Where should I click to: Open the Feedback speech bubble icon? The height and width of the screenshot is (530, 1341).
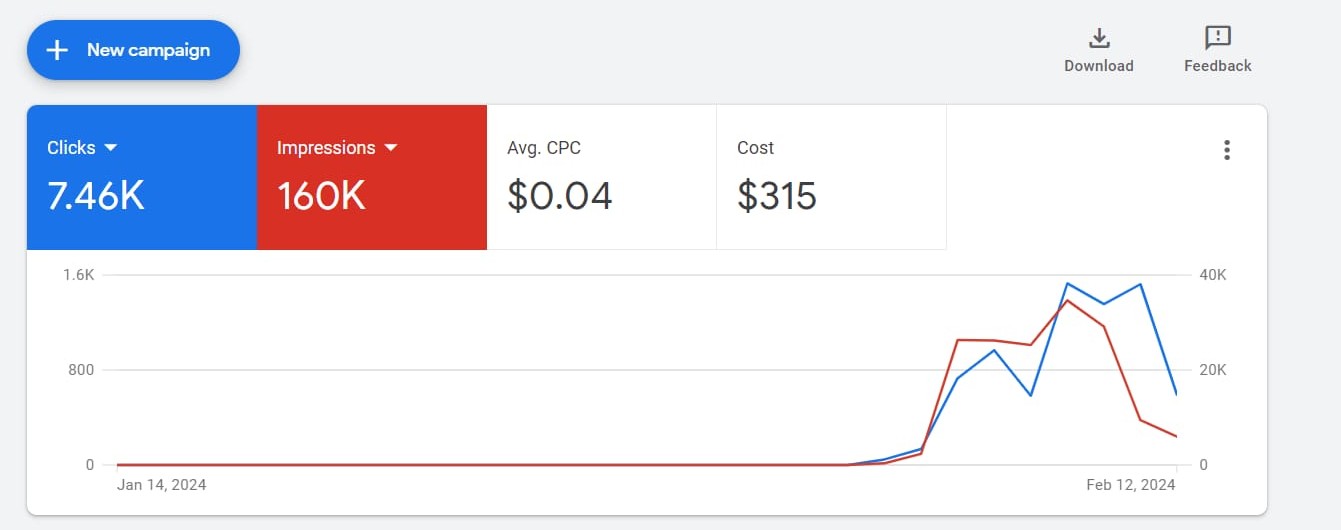[x=1217, y=38]
